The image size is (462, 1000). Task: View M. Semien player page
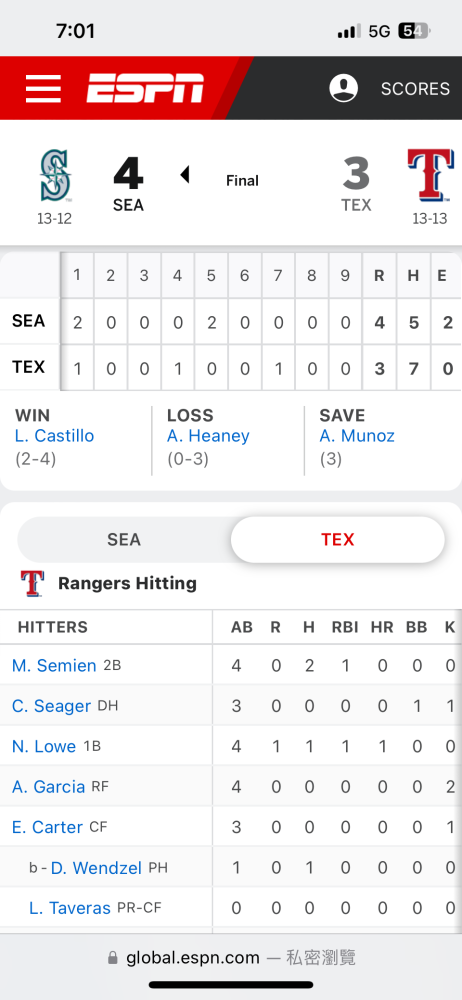[x=54, y=665]
